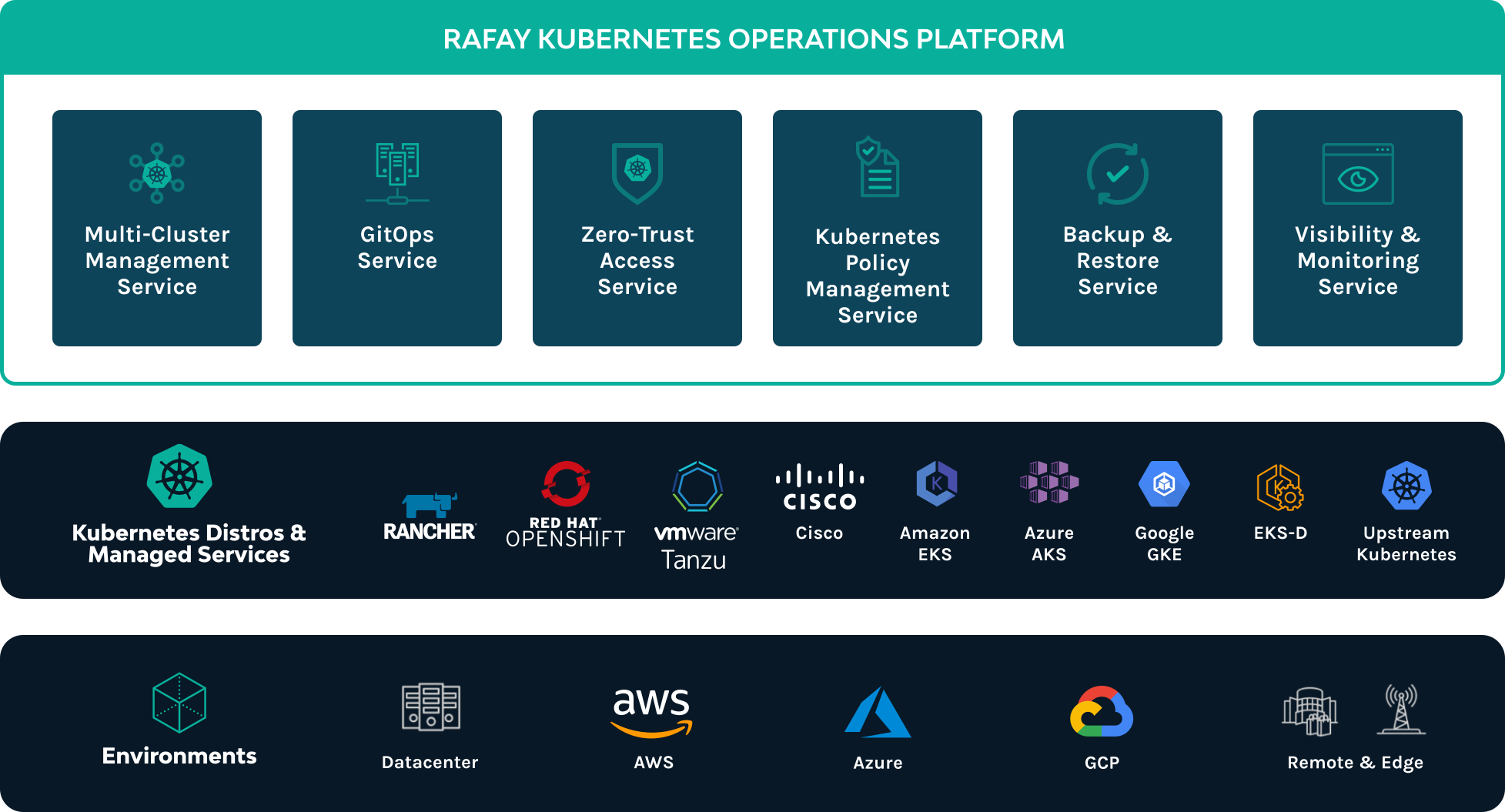This screenshot has width=1505, height=812.
Task: Click the Multi-Cluster Management hub icon
Action: point(157,172)
